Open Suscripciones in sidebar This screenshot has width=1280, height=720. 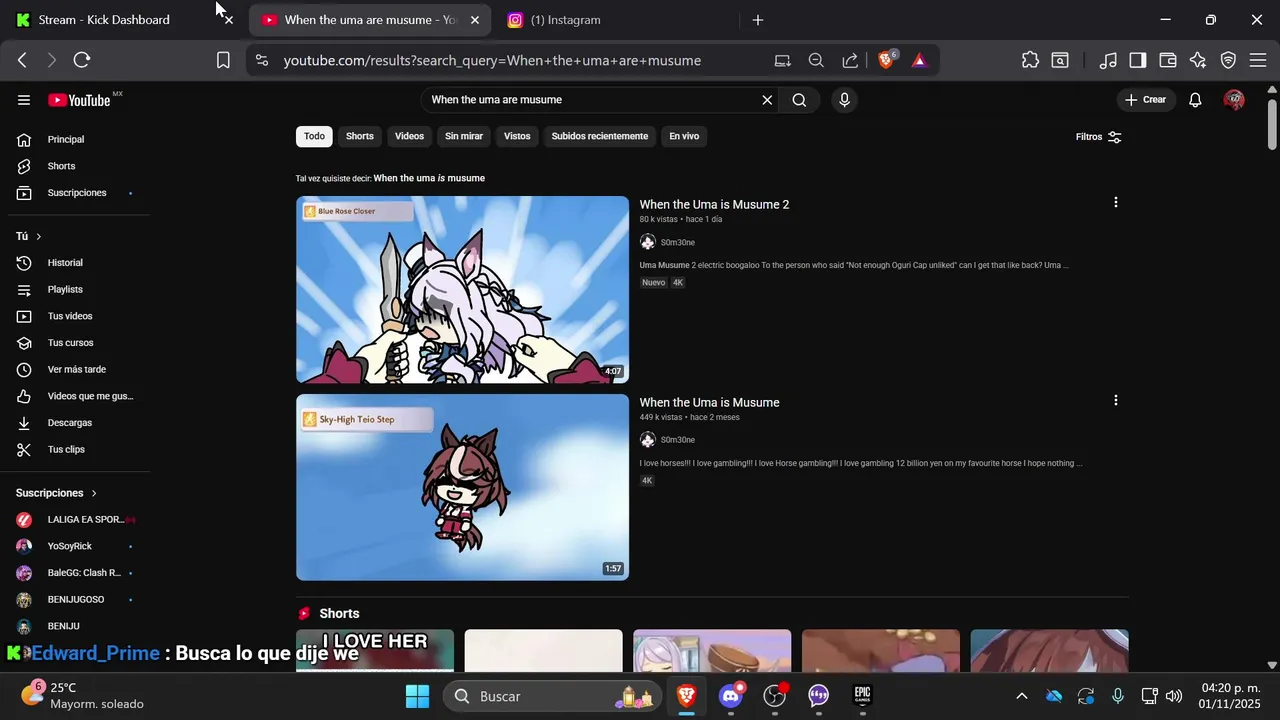[78, 193]
